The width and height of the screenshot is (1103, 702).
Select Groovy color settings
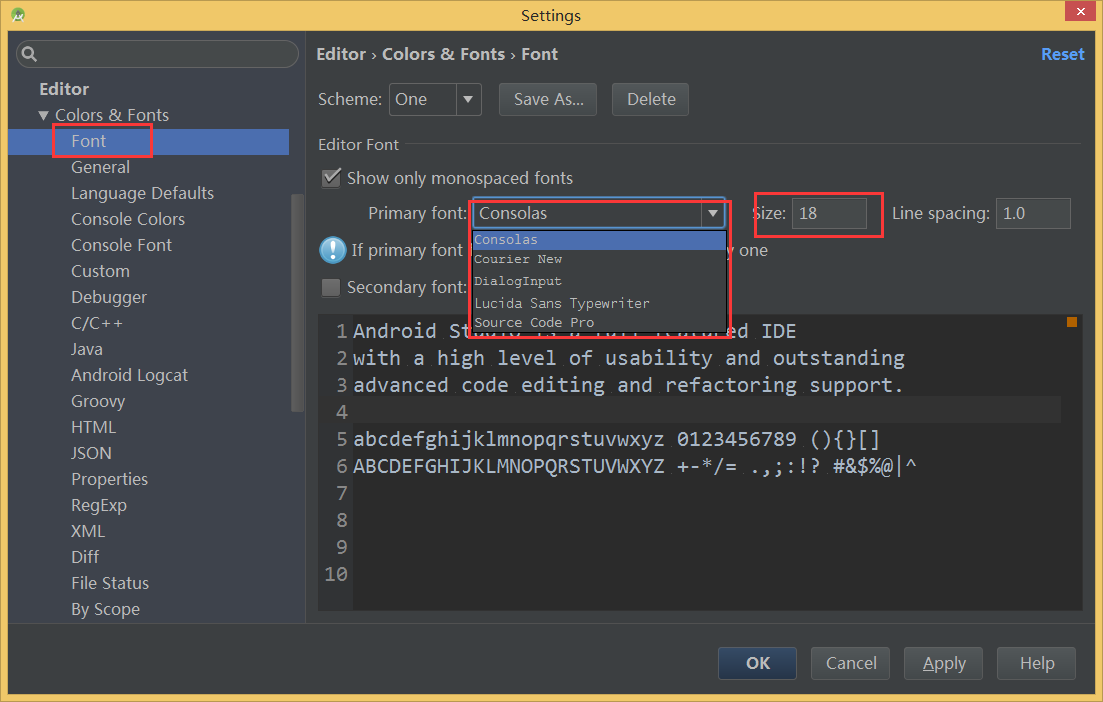(x=98, y=402)
